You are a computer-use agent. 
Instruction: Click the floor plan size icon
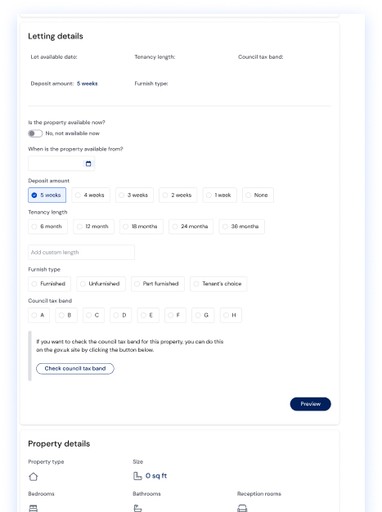137,476
